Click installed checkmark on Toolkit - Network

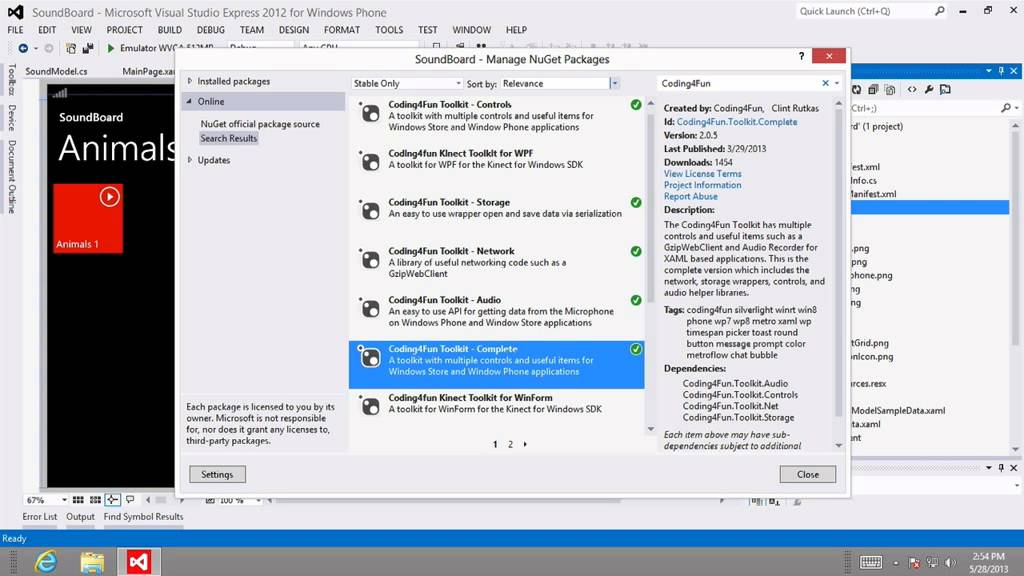point(635,251)
